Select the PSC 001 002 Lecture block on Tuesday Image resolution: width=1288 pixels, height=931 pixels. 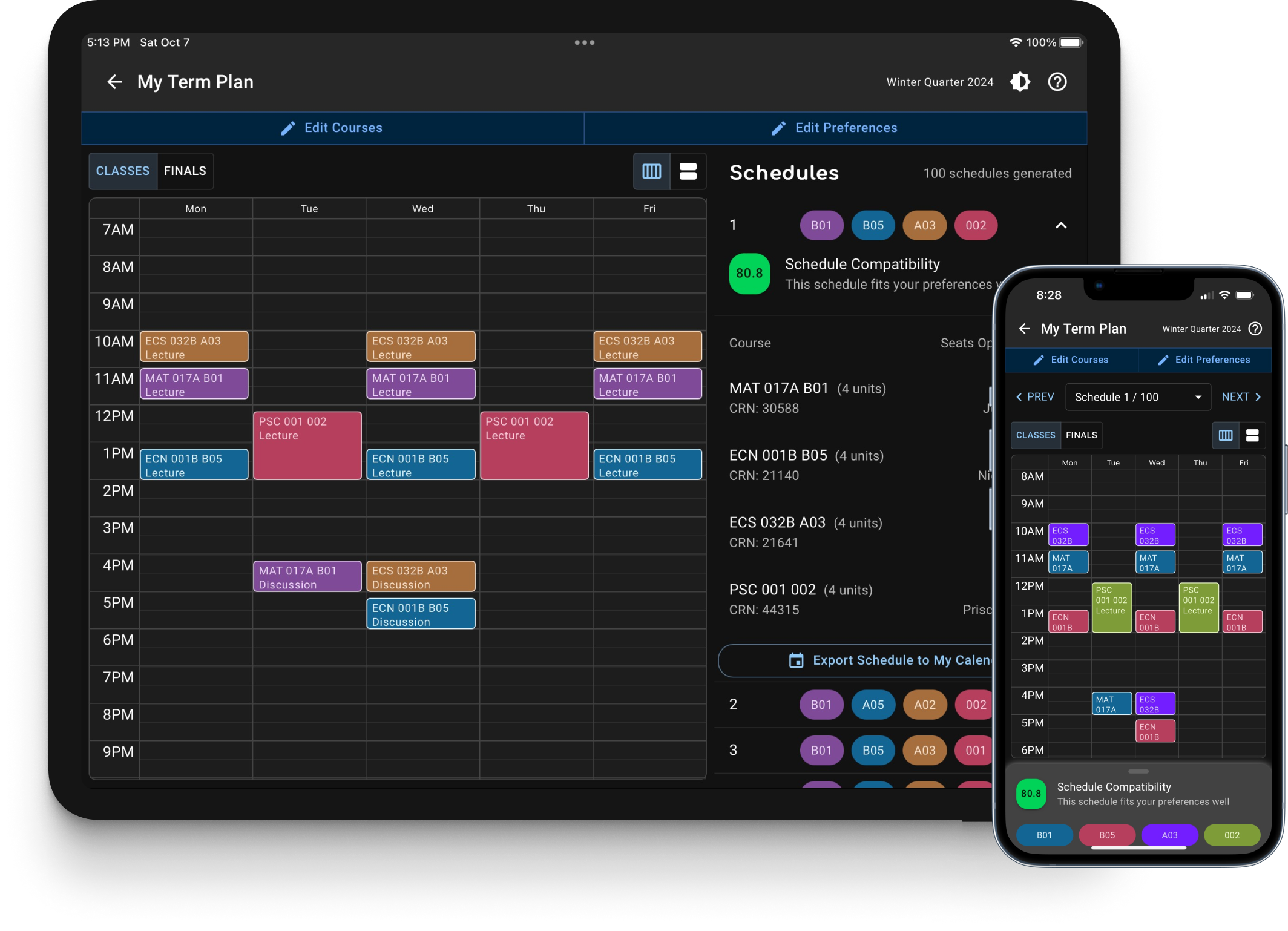[x=307, y=445]
